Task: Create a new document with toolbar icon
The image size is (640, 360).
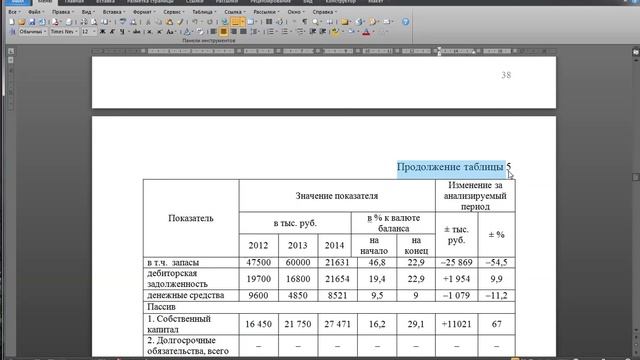Action: point(11,22)
